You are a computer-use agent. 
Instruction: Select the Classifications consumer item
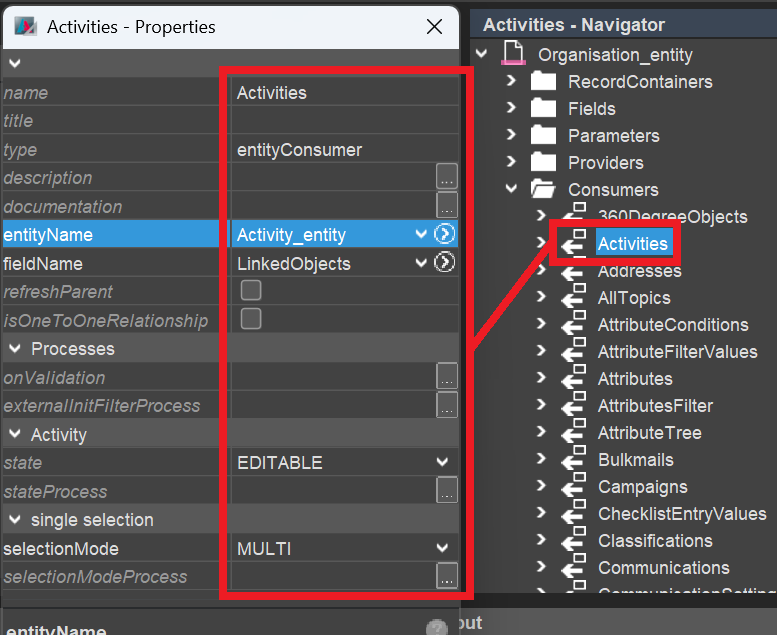tap(655, 541)
